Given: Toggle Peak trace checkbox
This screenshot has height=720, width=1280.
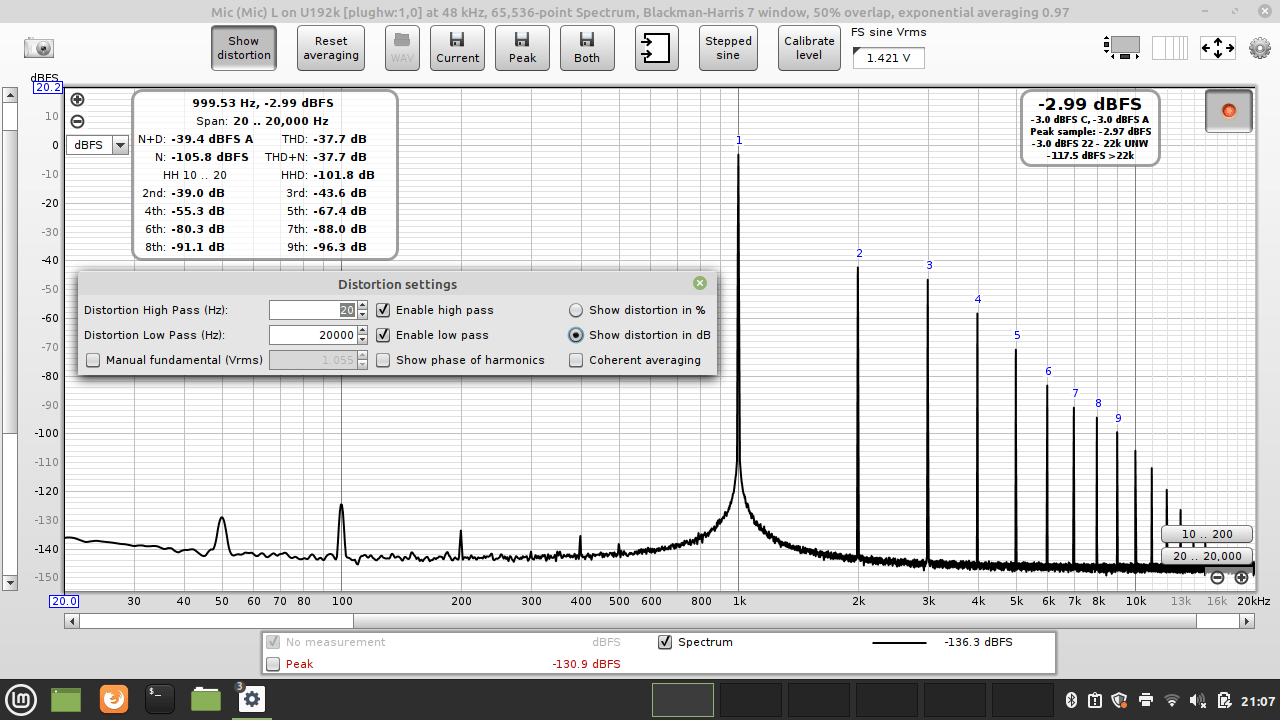Looking at the screenshot, I should coord(273,664).
